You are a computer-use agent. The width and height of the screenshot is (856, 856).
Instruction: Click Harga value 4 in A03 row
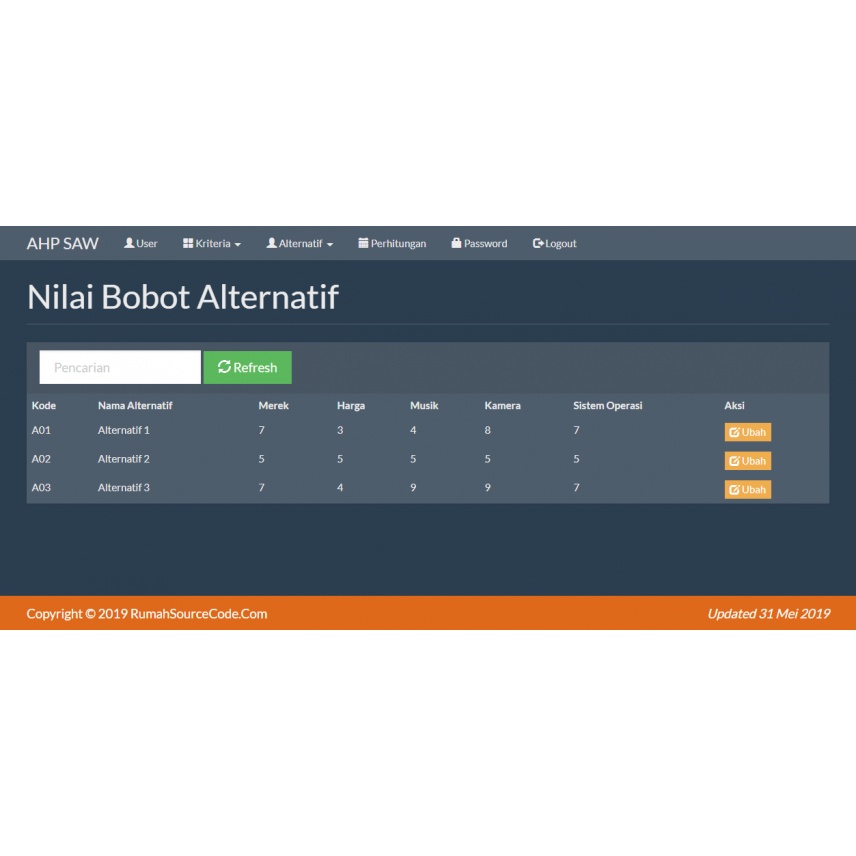tap(340, 488)
